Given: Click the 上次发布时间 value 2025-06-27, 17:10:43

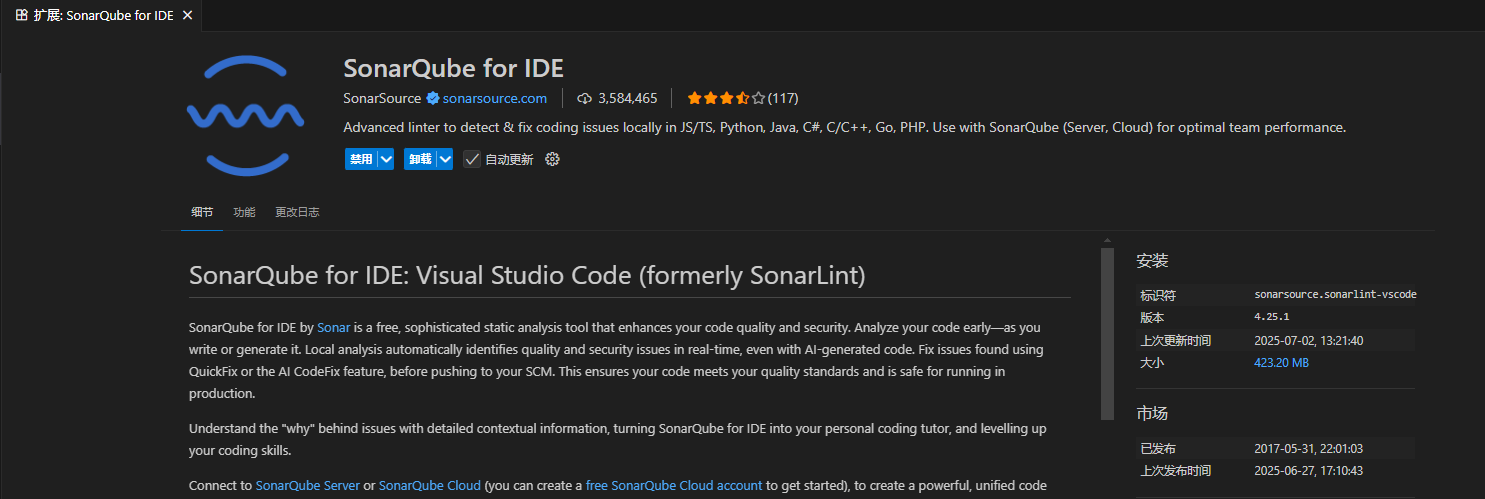Looking at the screenshot, I should [1308, 471].
